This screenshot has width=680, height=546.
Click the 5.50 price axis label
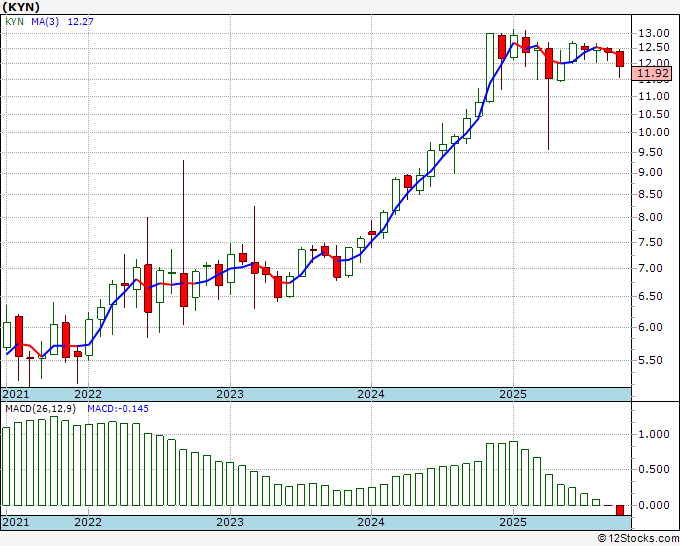pyautogui.click(x=650, y=360)
